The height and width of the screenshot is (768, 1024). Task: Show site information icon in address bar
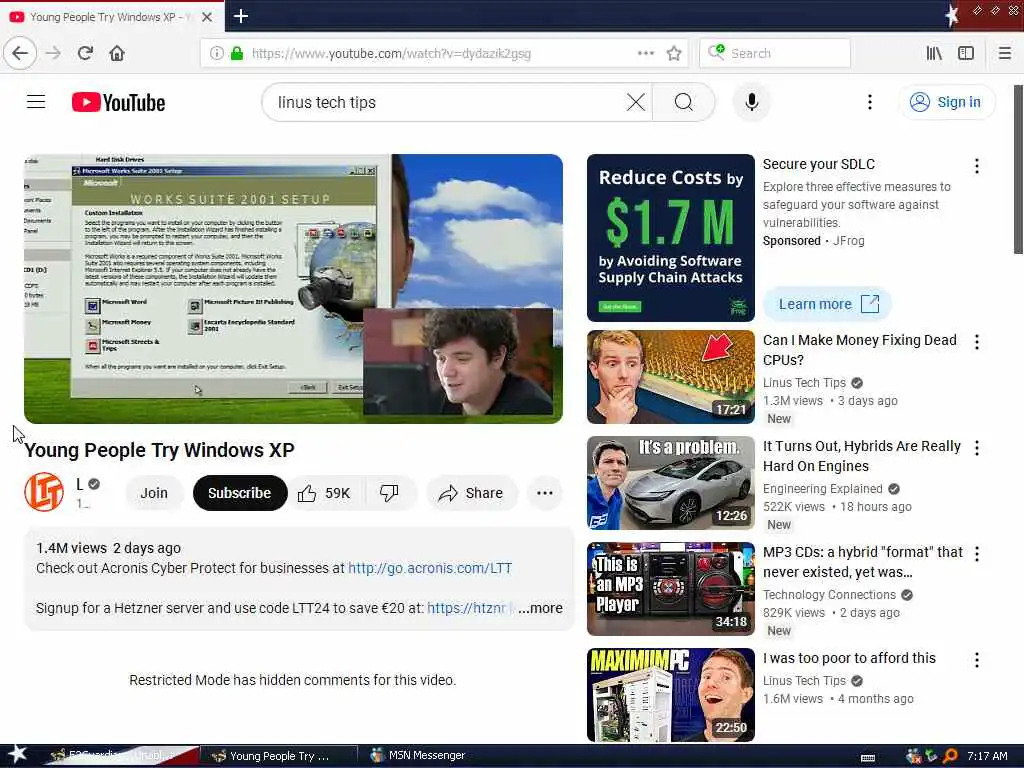[x=216, y=53]
